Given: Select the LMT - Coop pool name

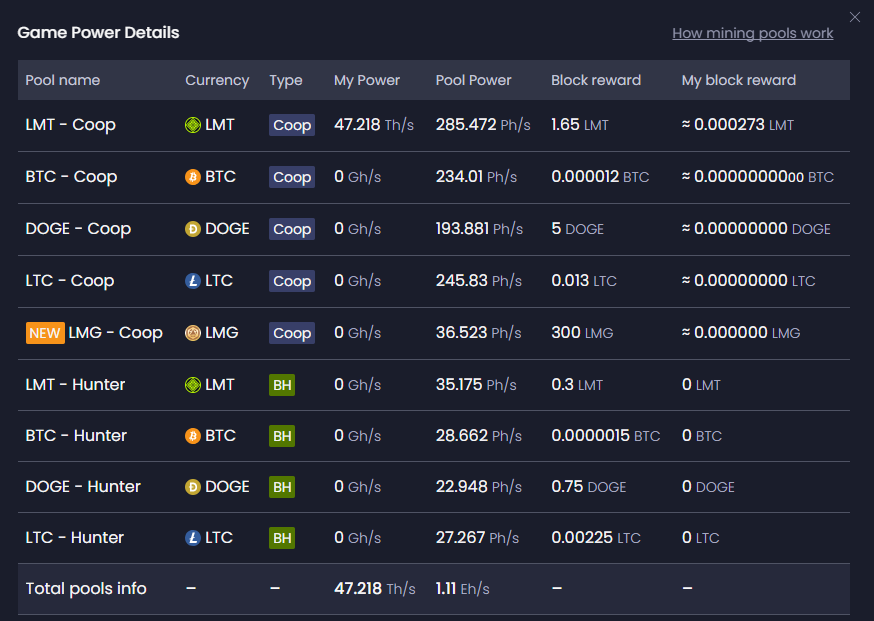Looking at the screenshot, I should [71, 125].
